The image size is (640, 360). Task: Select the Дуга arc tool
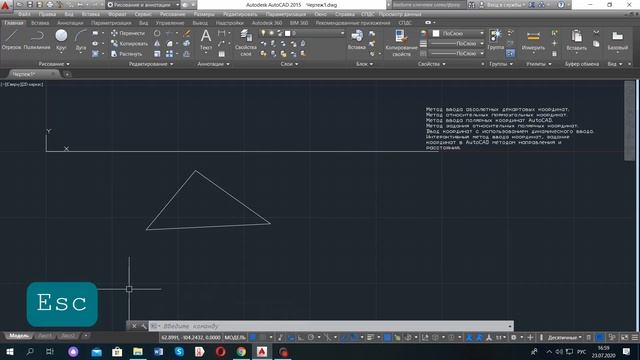click(81, 40)
